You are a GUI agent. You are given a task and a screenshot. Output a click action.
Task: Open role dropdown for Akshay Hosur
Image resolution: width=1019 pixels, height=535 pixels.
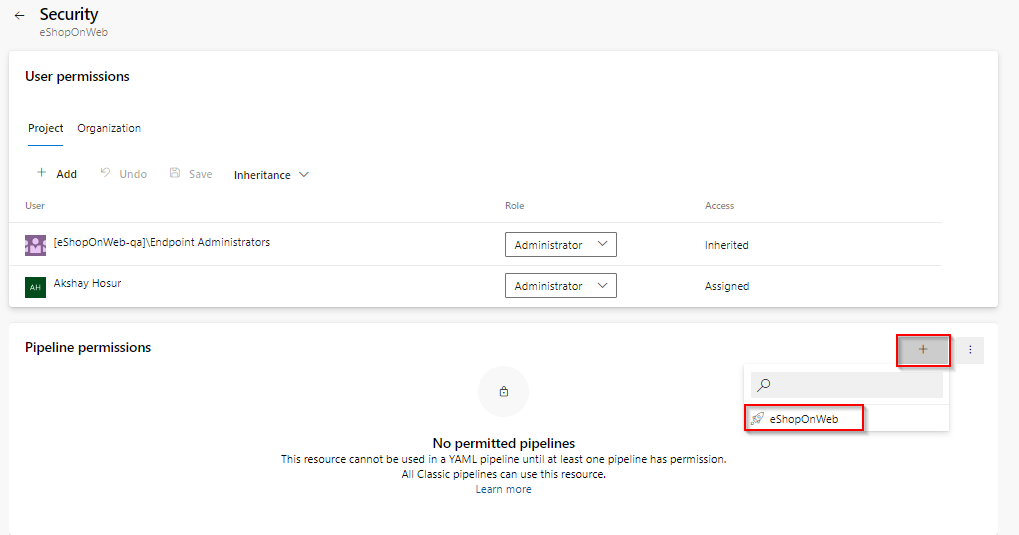click(561, 285)
